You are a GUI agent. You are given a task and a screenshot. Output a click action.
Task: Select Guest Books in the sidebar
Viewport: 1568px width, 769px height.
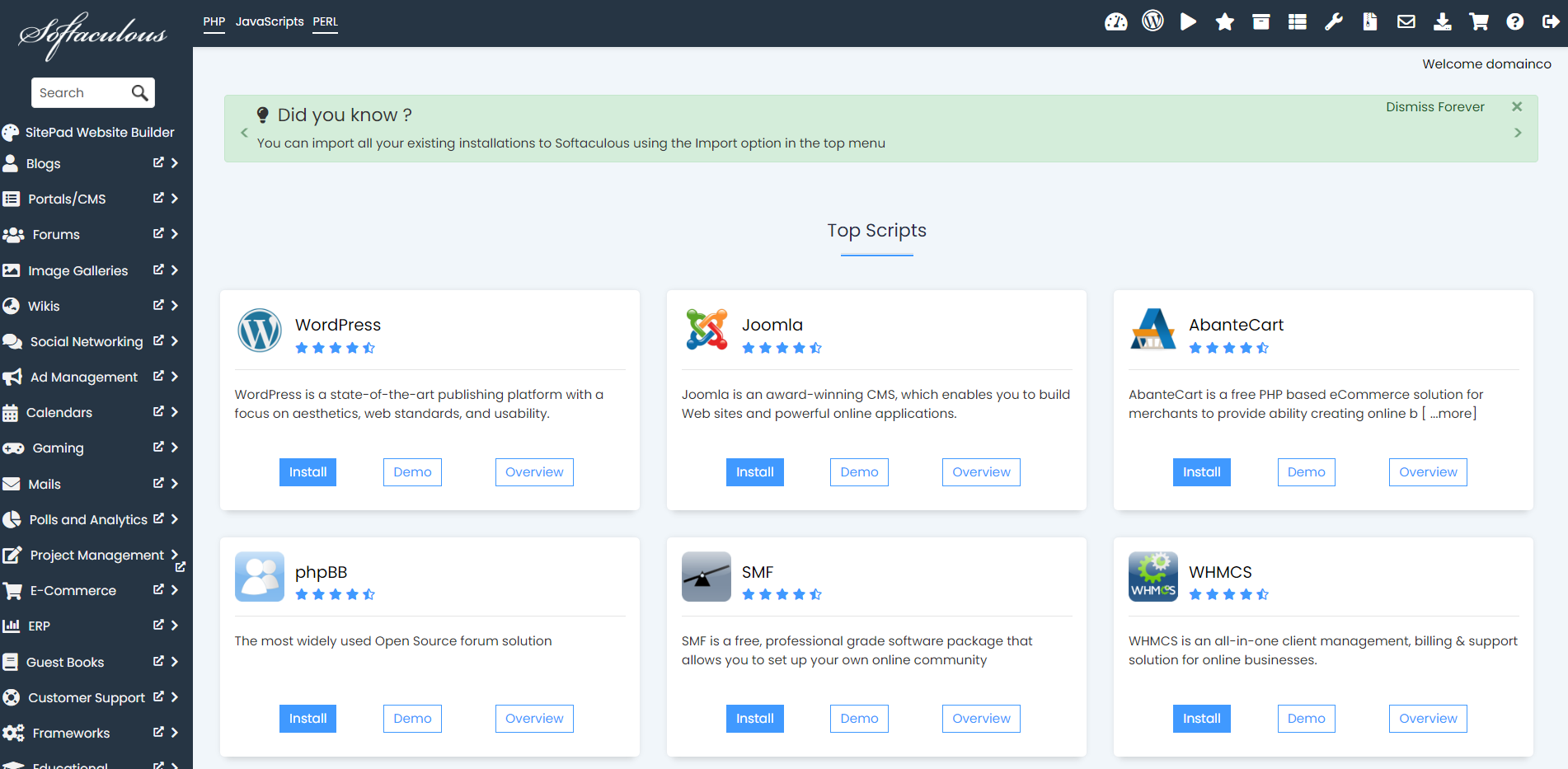tap(64, 662)
